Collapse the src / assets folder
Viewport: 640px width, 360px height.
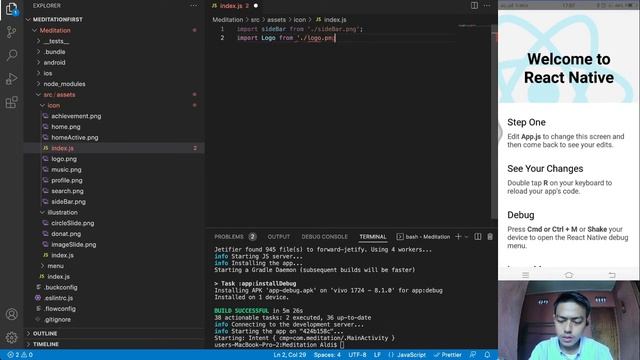tap(59, 95)
